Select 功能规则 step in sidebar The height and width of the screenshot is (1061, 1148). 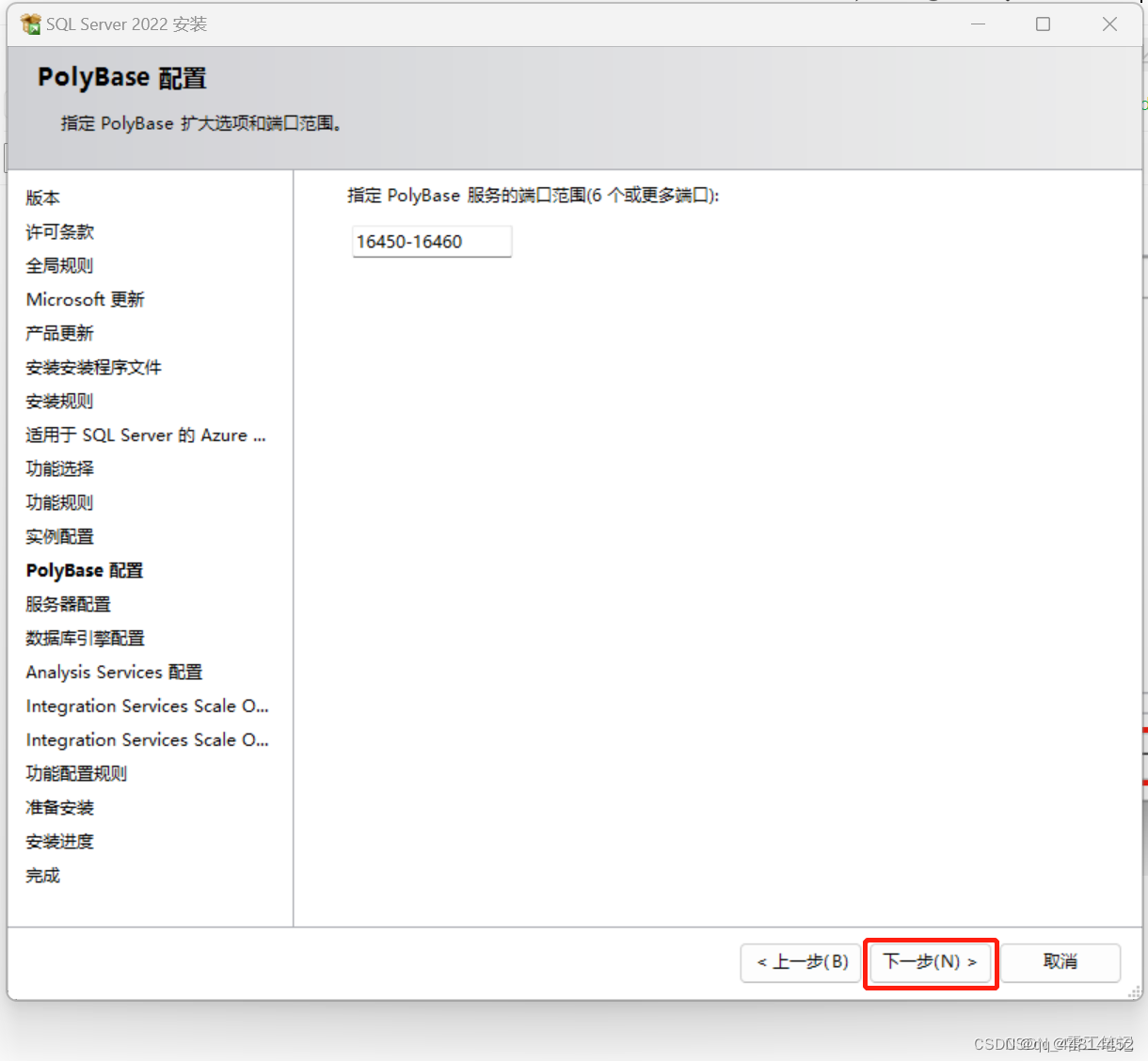(60, 502)
